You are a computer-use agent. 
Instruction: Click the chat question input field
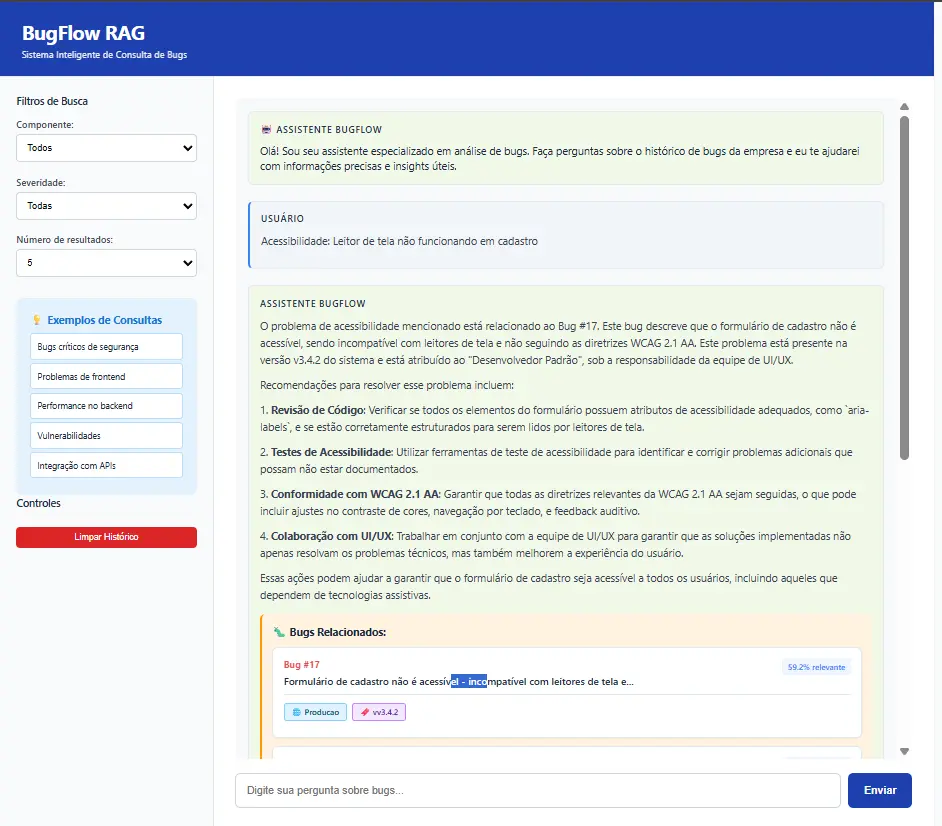point(537,790)
